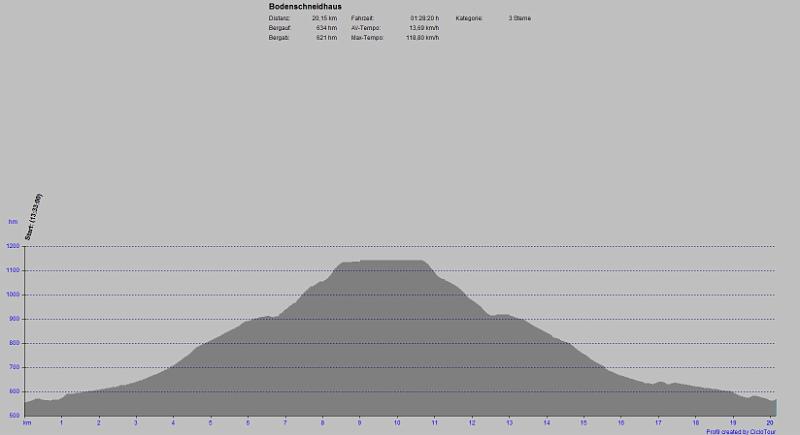Click the 1000 elevation axis label
This screenshot has height=435, width=800.
click(x=13, y=295)
